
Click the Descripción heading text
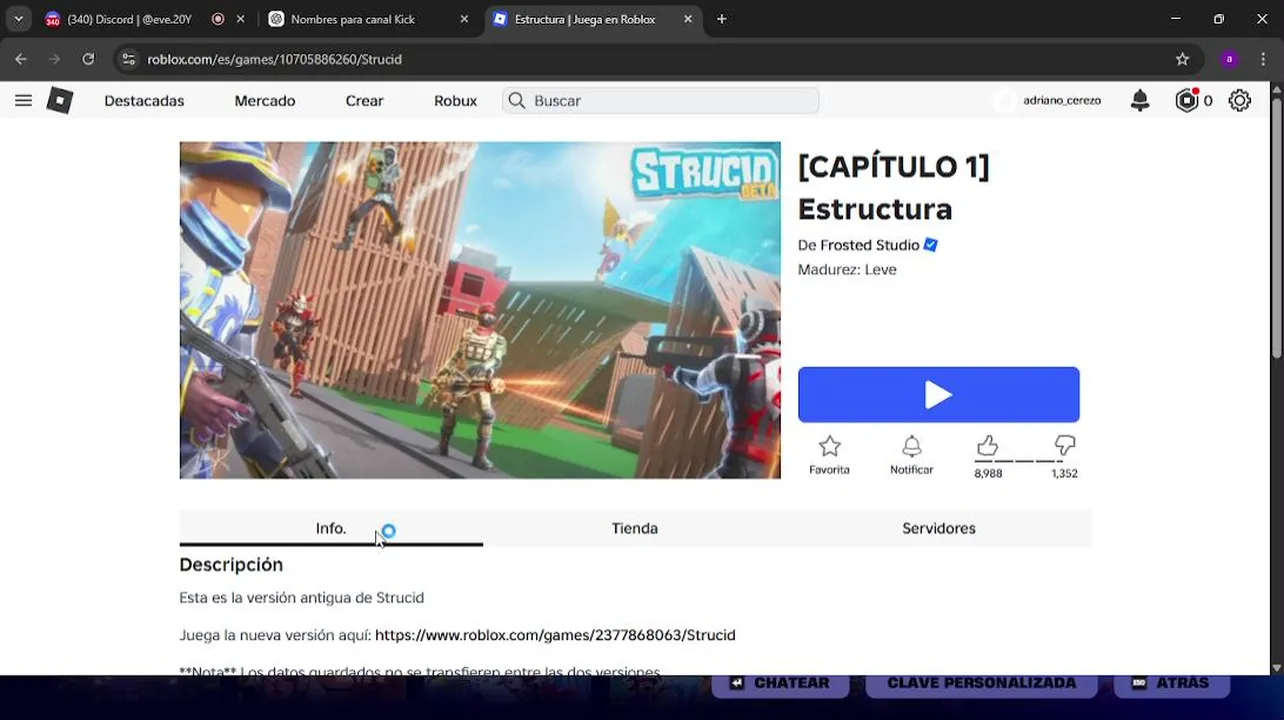[x=231, y=565]
